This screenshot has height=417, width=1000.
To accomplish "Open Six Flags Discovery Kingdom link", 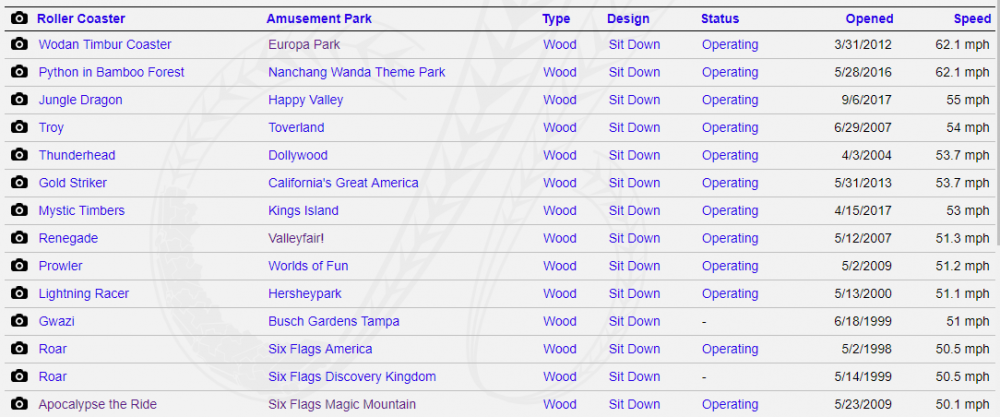I will pyautogui.click(x=352, y=377).
